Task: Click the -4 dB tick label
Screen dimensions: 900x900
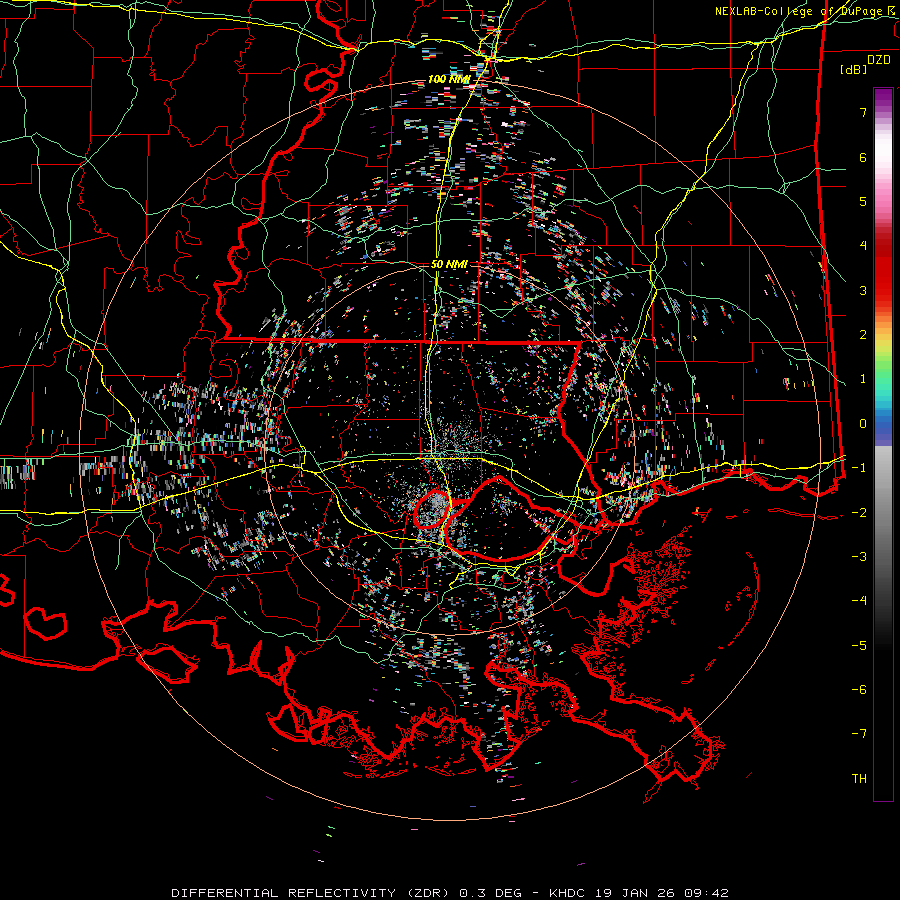Action: pos(859,601)
